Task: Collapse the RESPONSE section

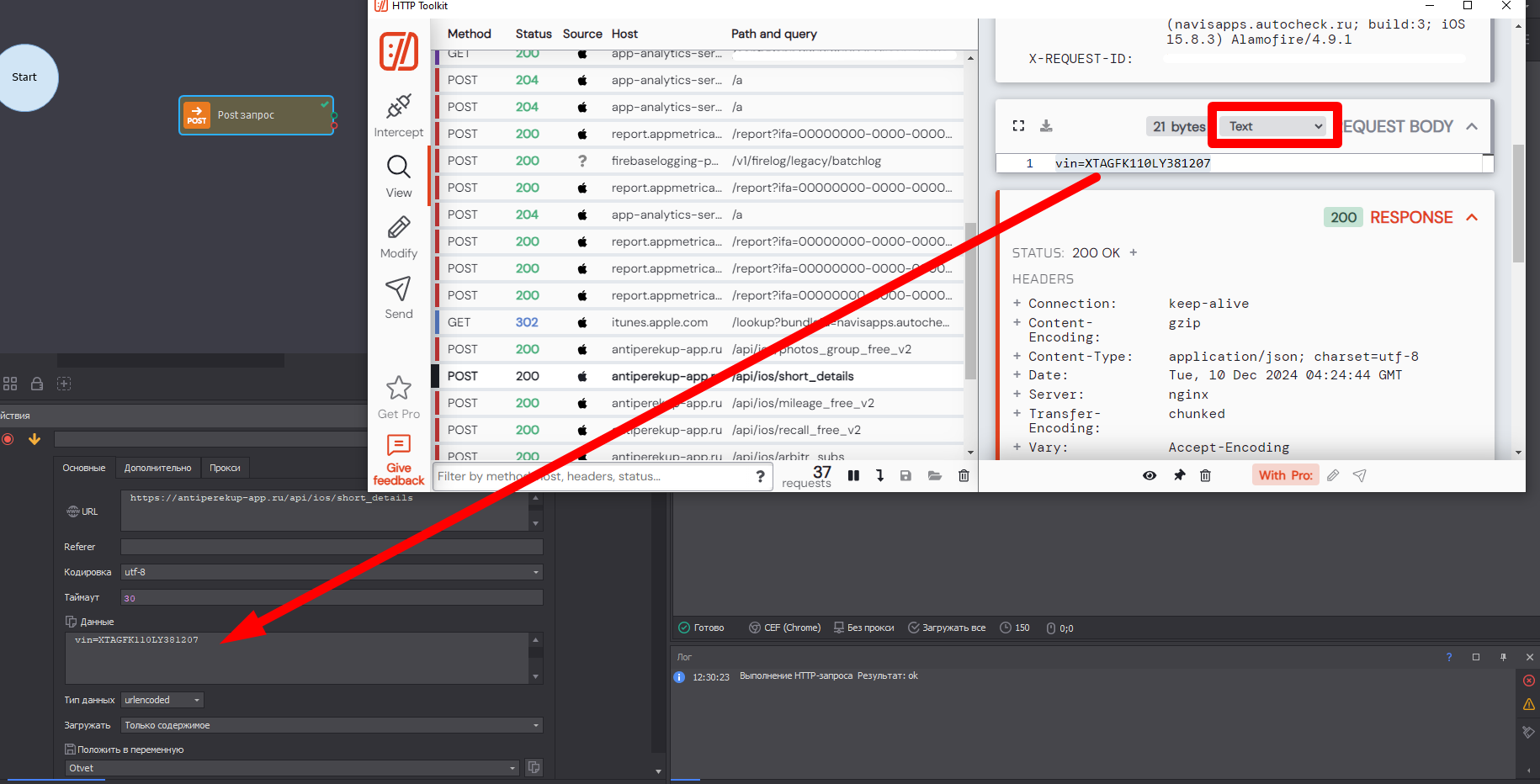Action: coord(1472,217)
